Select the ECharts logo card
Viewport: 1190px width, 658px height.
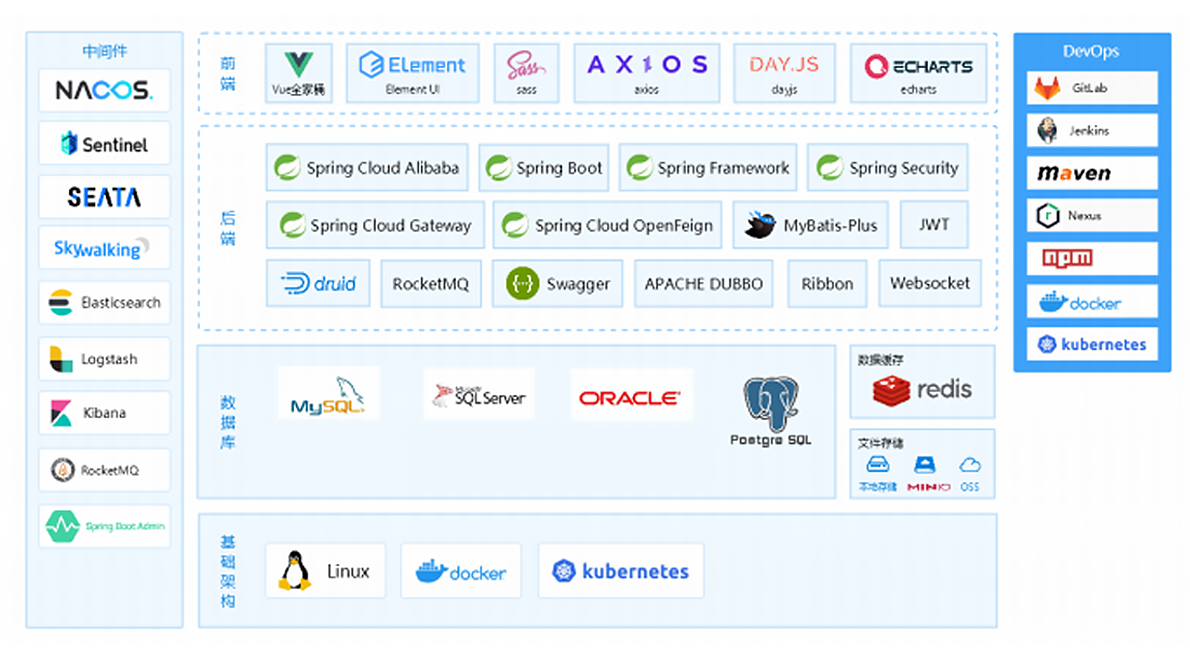pyautogui.click(x=918, y=73)
